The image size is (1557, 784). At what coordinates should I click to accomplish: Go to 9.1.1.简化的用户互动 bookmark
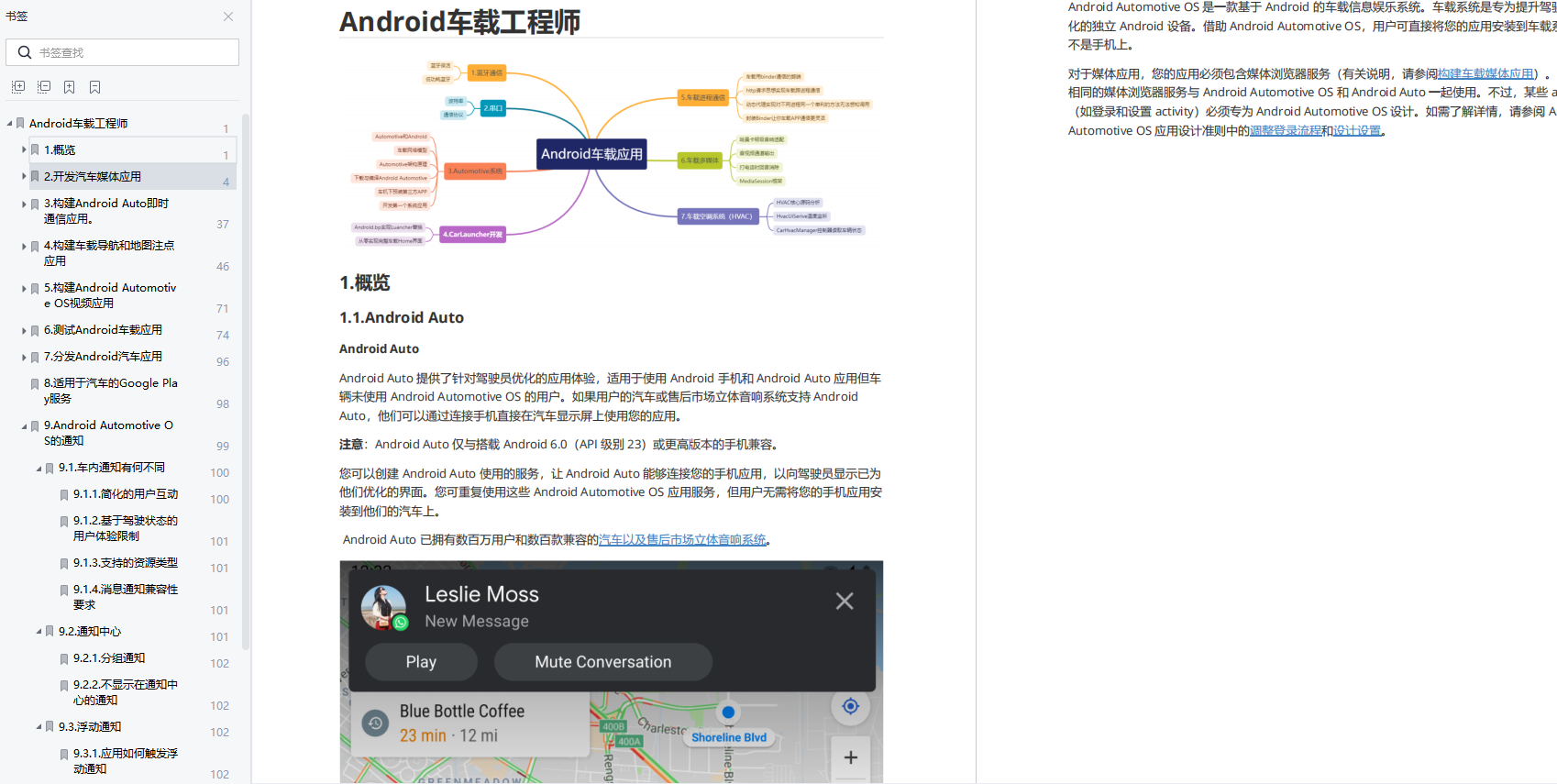pyautogui.click(x=126, y=494)
